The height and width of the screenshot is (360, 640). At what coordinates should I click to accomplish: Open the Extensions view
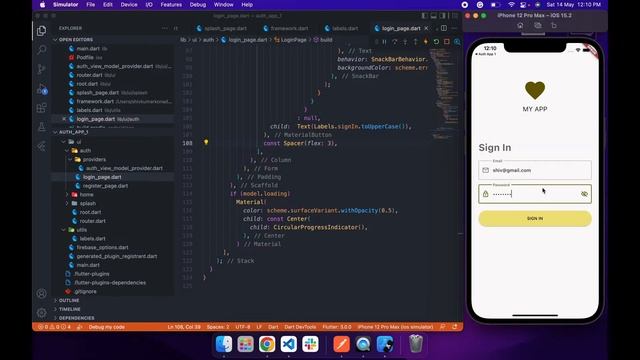41,108
